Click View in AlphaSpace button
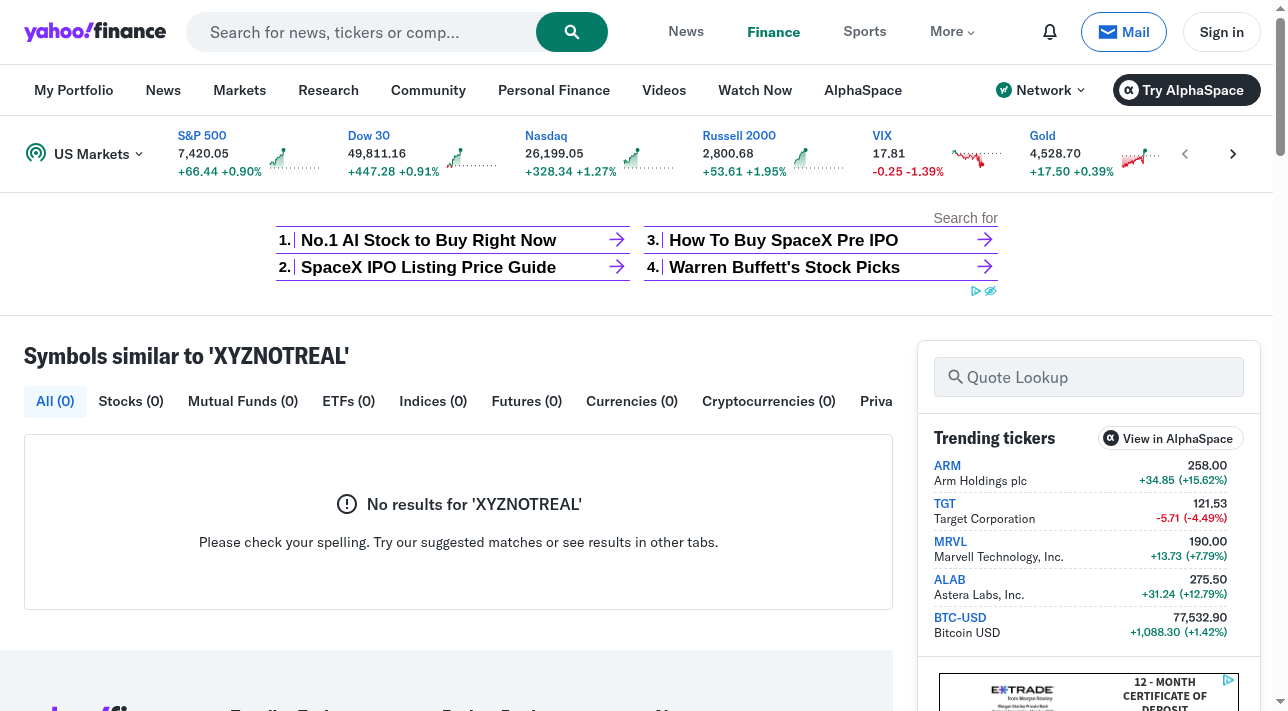The height and width of the screenshot is (711, 1288). [1171, 438]
